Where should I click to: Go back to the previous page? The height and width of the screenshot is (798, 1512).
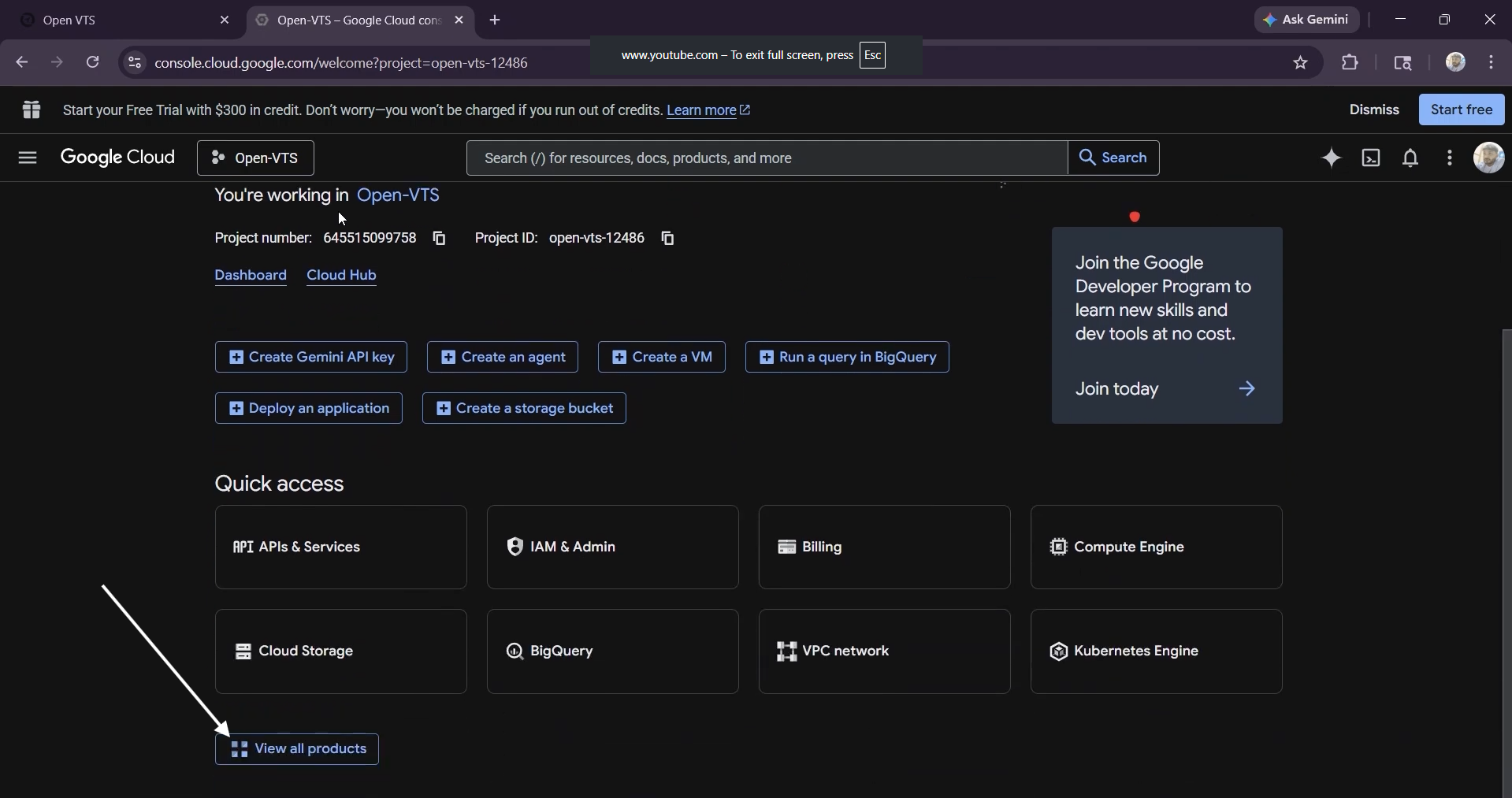coord(21,62)
